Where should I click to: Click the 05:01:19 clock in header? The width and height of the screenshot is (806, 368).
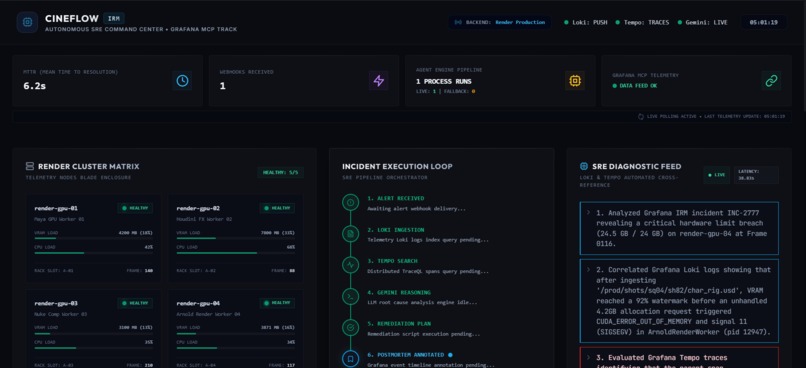click(763, 23)
